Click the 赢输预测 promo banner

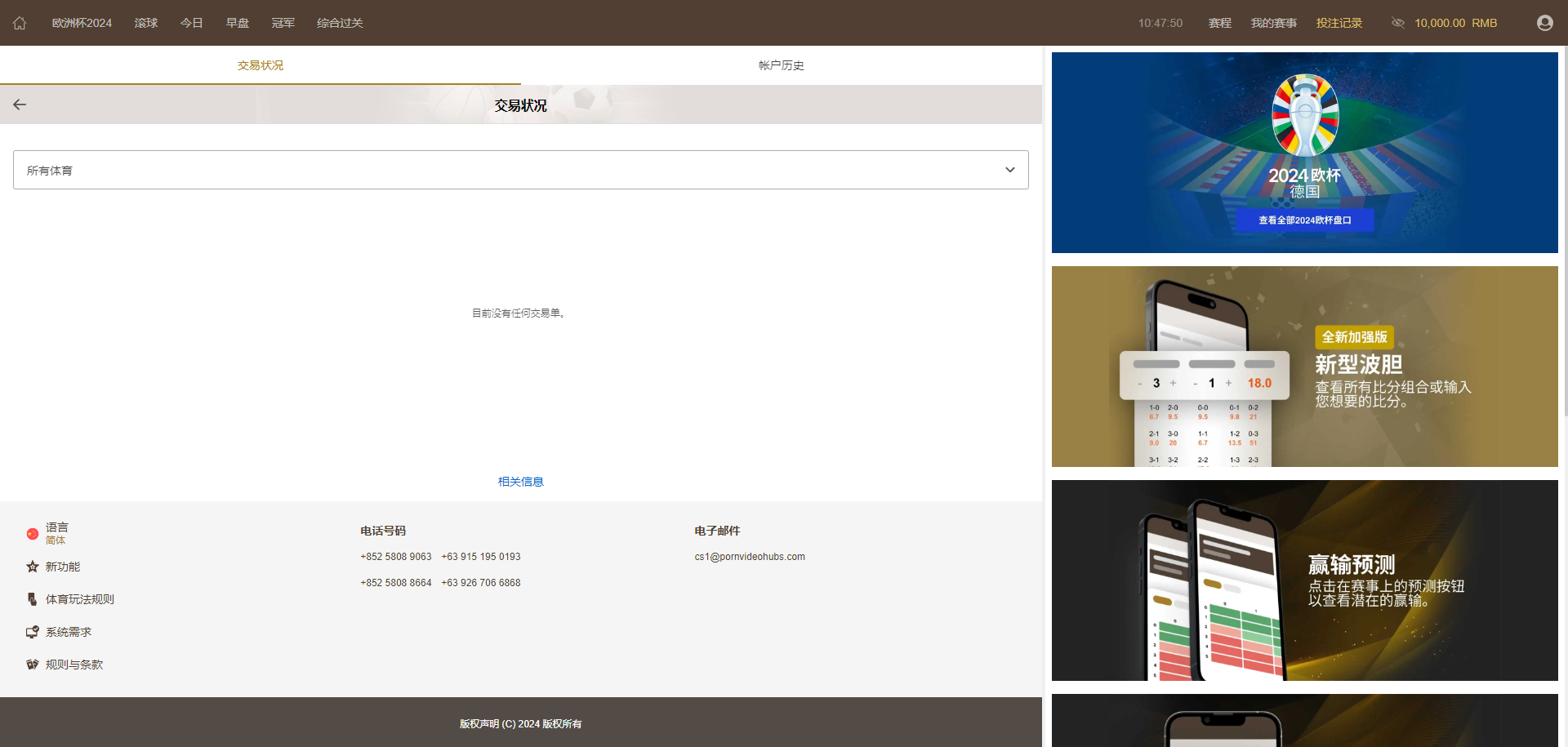click(x=1304, y=580)
